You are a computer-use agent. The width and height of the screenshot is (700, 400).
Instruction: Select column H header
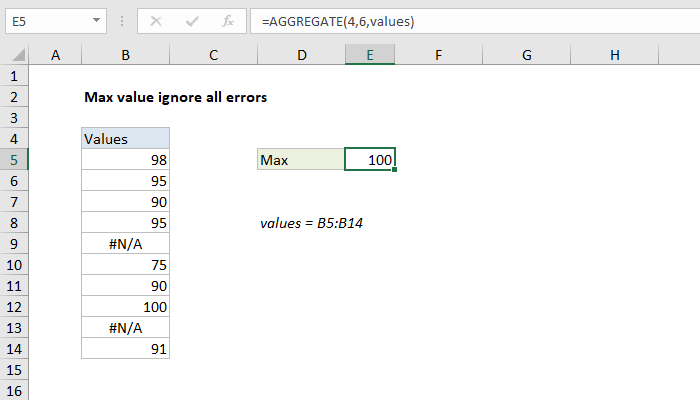pyautogui.click(x=615, y=55)
